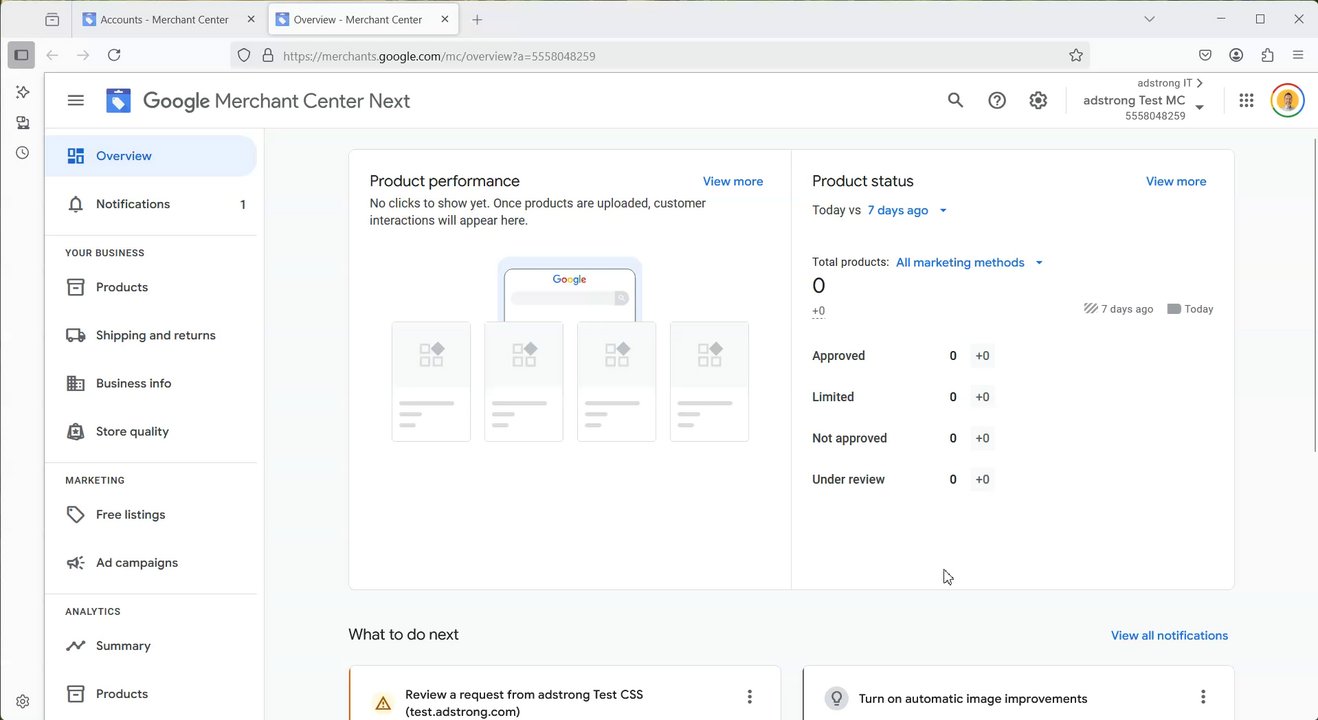This screenshot has height=720, width=1318.
Task: Open the All marketing methods dropdown
Action: click(969, 262)
